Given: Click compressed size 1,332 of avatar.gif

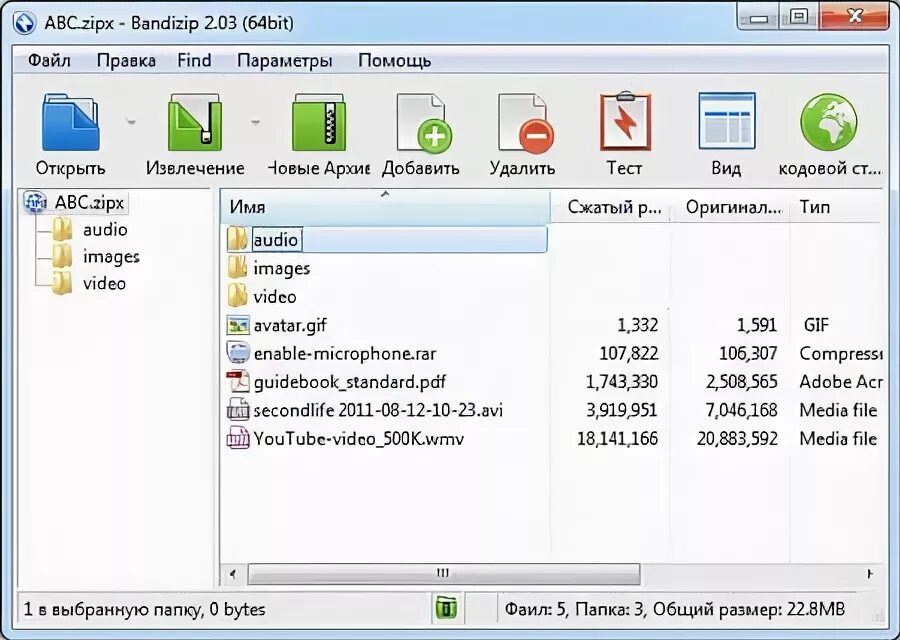Looking at the screenshot, I should pos(637,325).
